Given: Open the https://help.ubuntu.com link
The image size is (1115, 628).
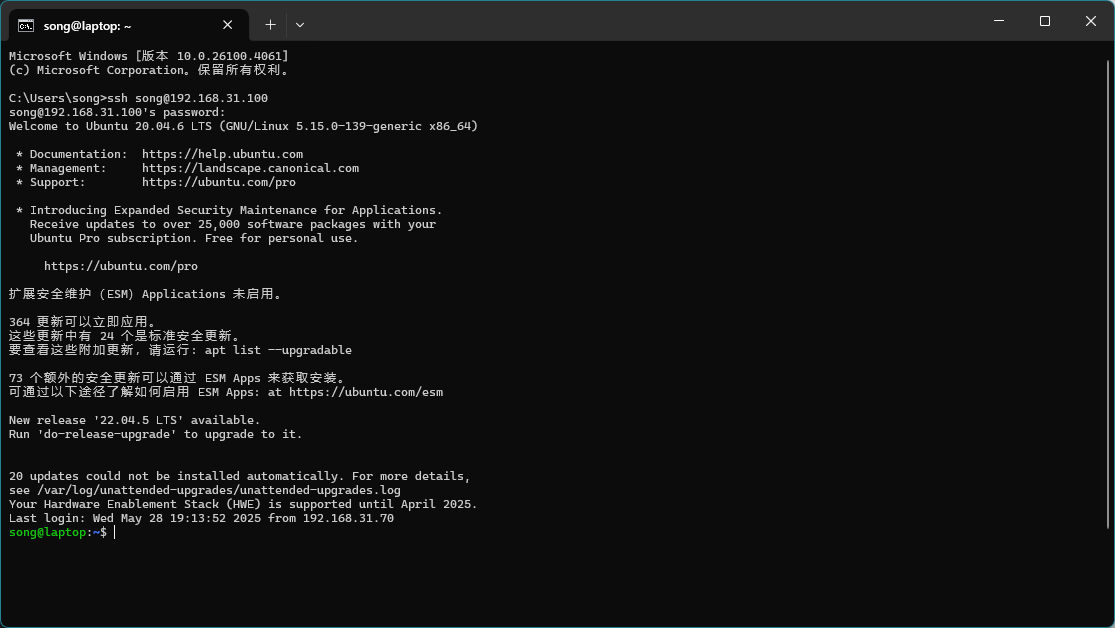Looking at the screenshot, I should (222, 154).
